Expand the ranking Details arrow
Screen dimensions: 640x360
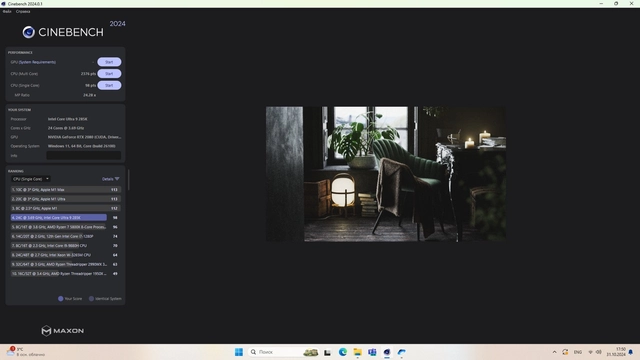click(117, 179)
